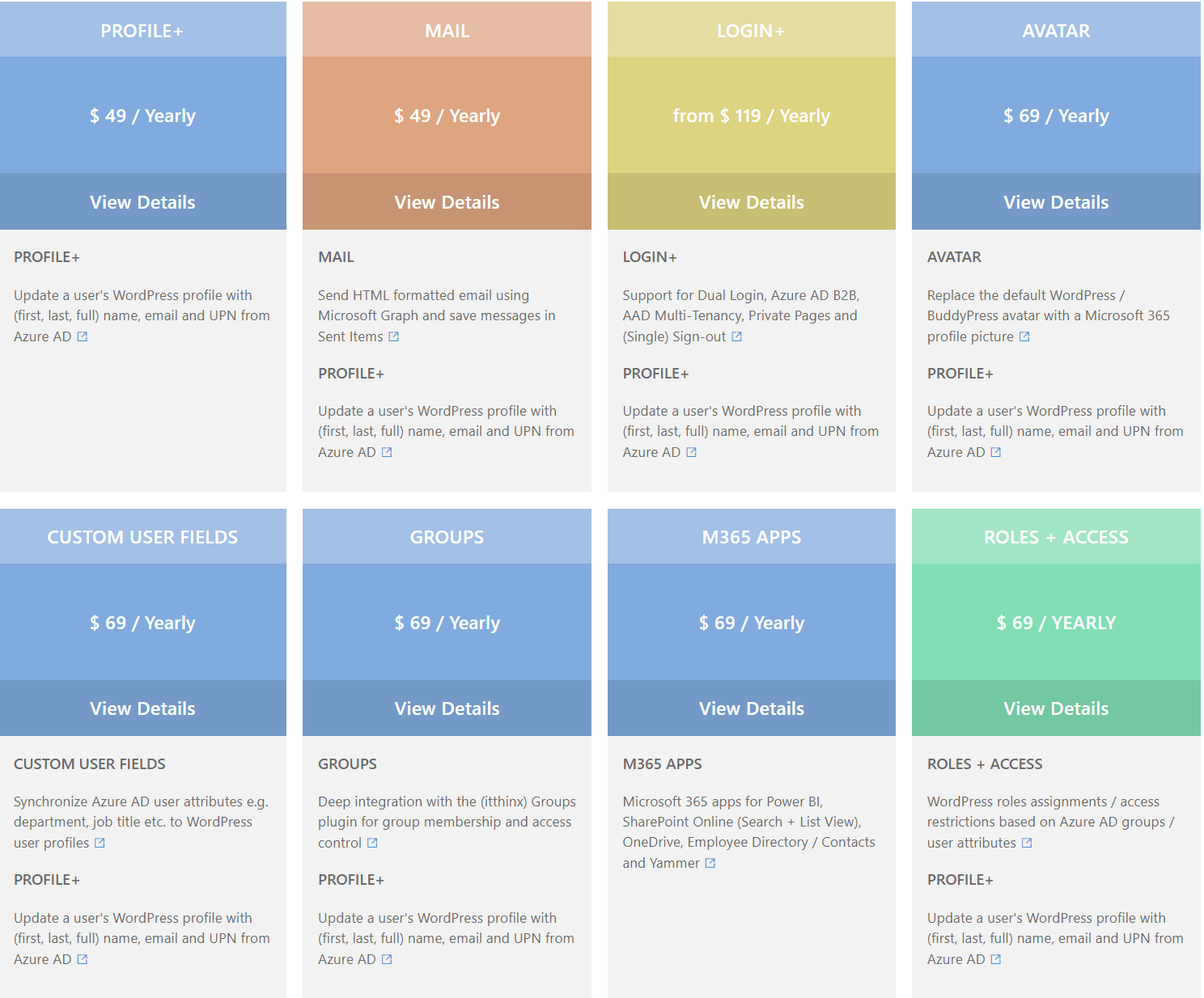Click external link icon under AVATAR card's PROFILE+ text

[996, 453]
